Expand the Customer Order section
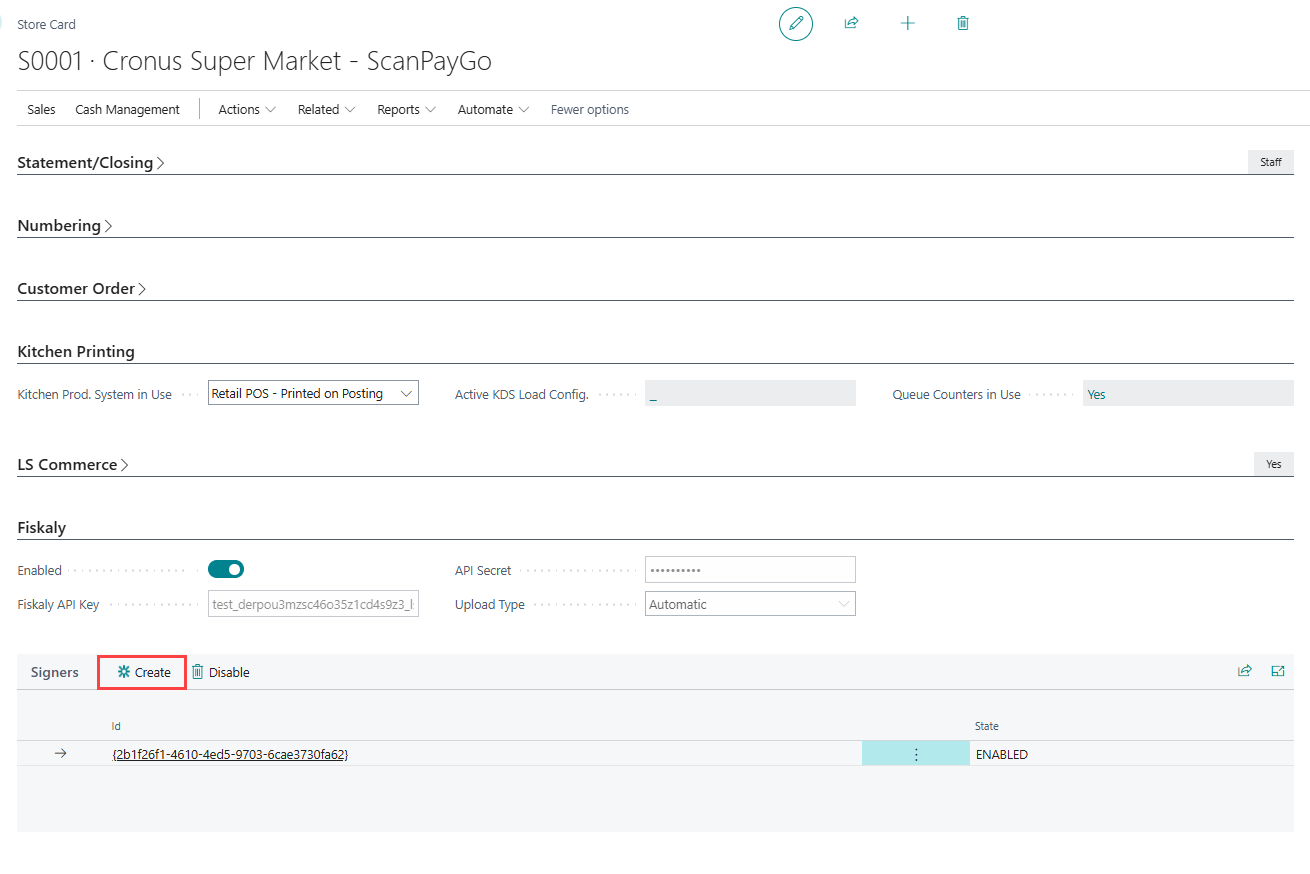The image size is (1310, 874). [x=81, y=289]
